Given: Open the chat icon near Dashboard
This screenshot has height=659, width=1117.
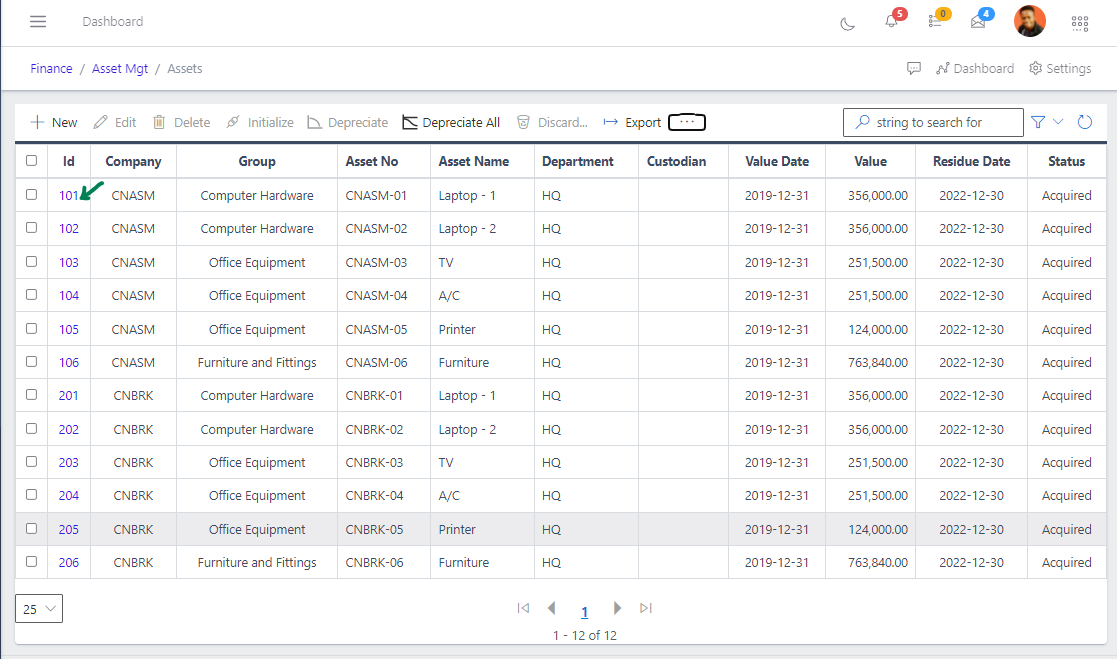Looking at the screenshot, I should pos(914,68).
